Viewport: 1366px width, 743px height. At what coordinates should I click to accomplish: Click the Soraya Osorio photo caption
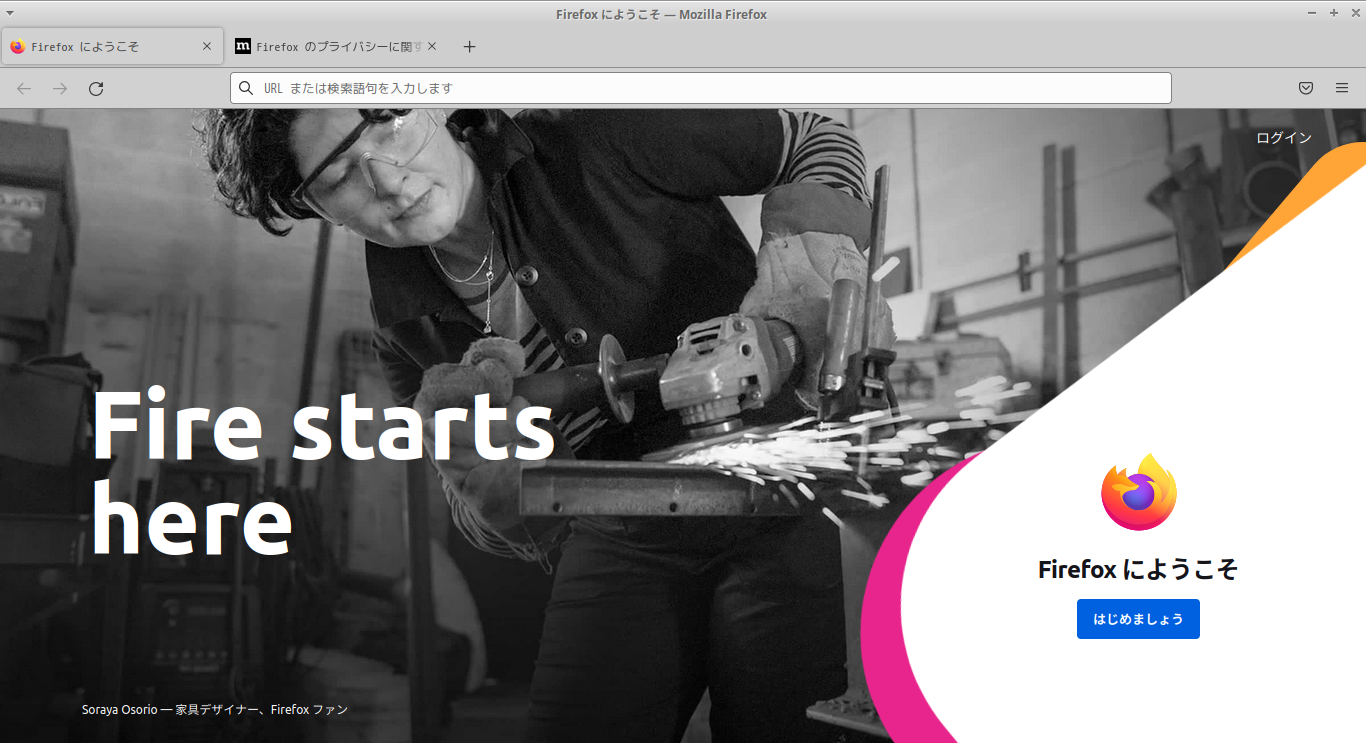point(215,709)
